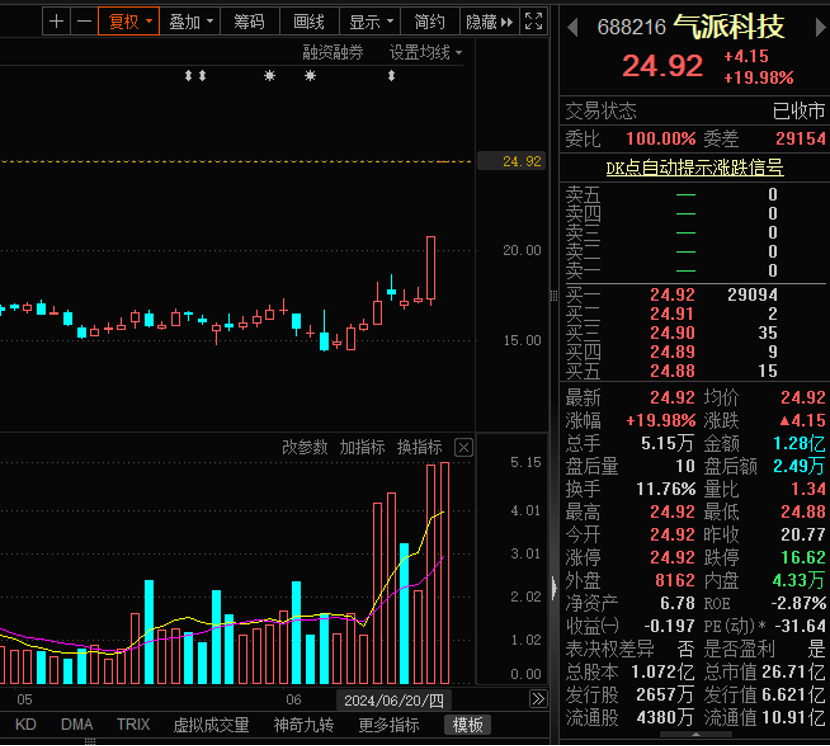Viewport: 830px width, 746px height.
Task: Open the 显示 dropdown menu
Action: [371, 22]
